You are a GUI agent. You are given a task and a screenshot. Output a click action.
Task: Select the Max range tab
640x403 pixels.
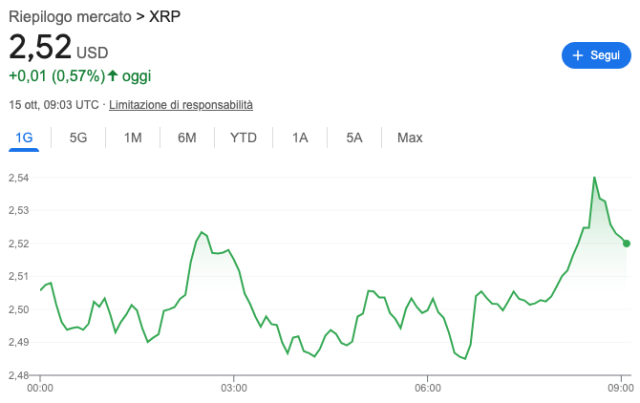(x=410, y=138)
